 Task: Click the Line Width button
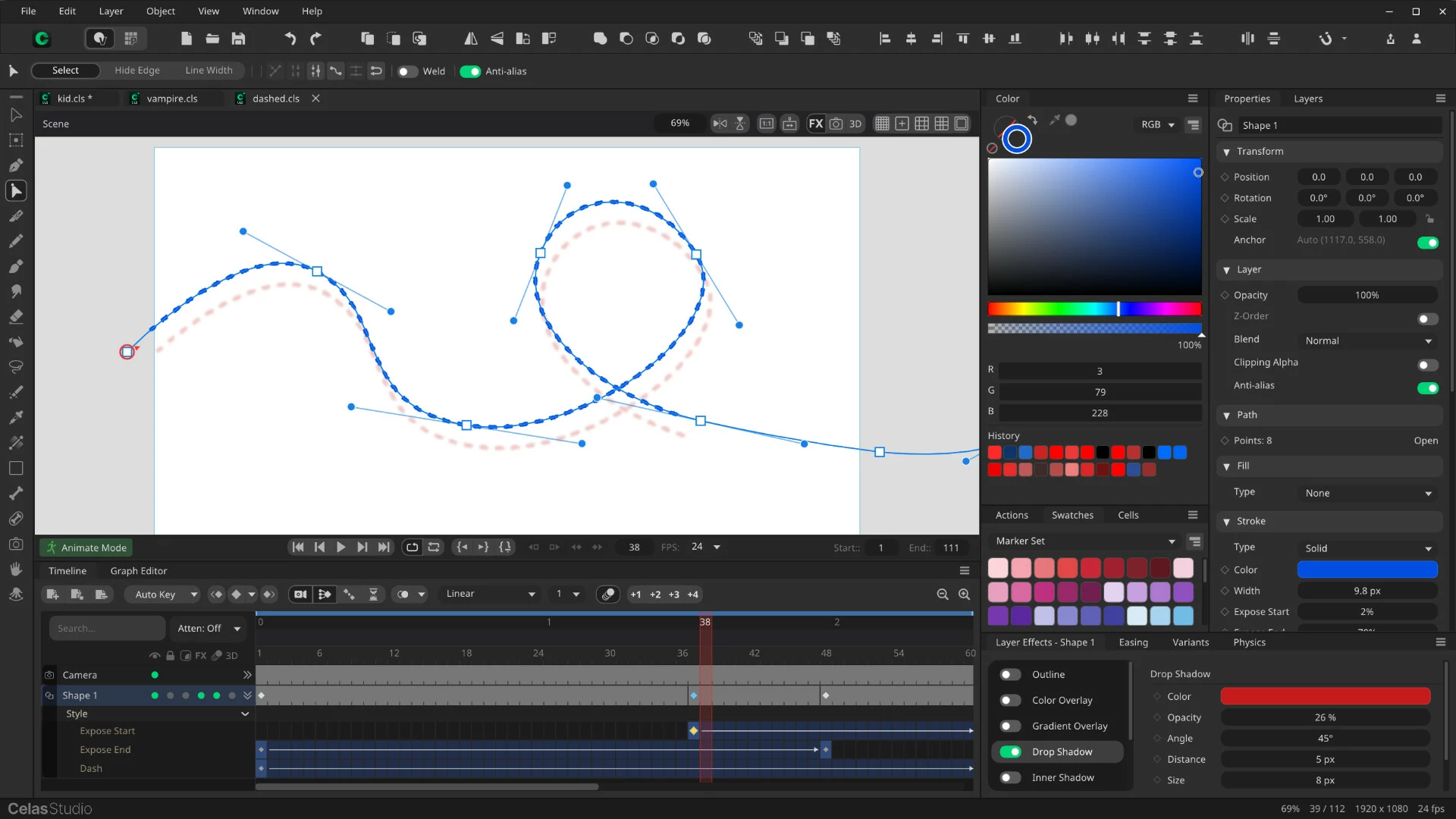(x=209, y=71)
